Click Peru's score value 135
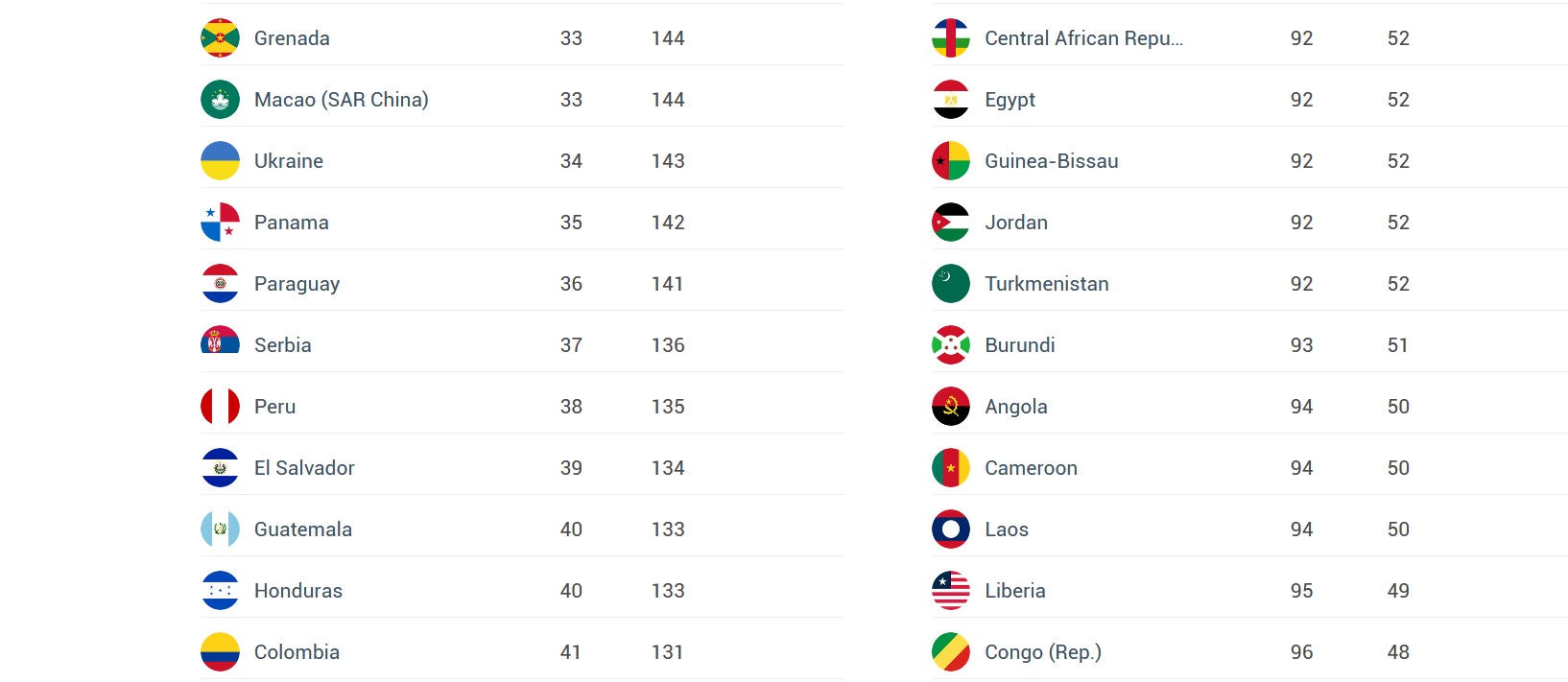The image size is (1568, 682). pyautogui.click(x=668, y=407)
